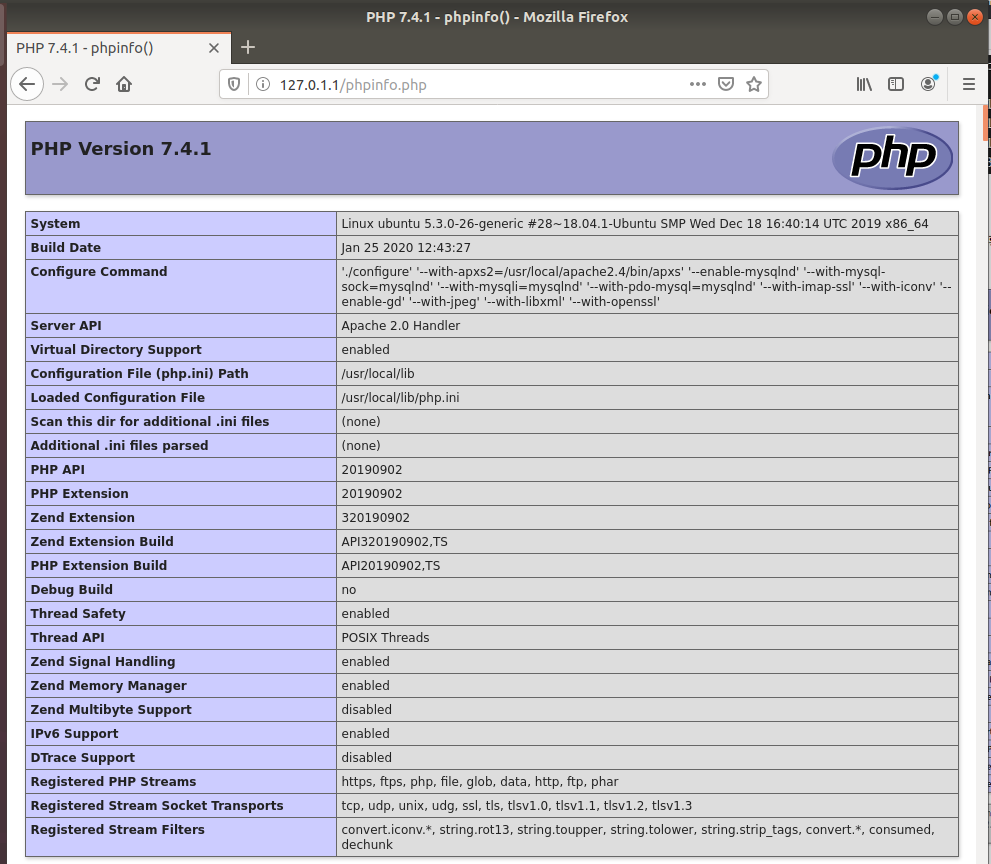Image resolution: width=991 pixels, height=864 pixels.
Task: Click the Jan 25 2020 build date value
Action: [406, 248]
